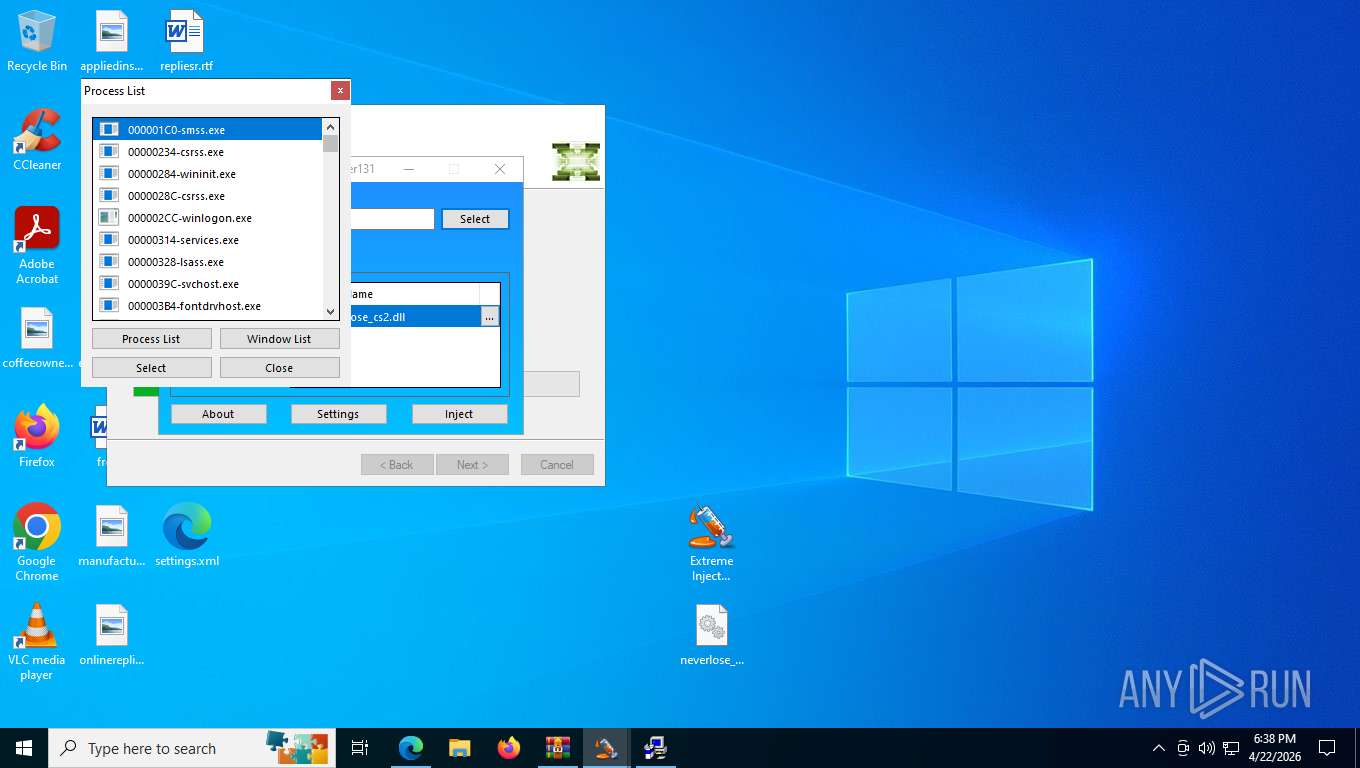
Task: Click the Inject button
Action: (x=459, y=414)
